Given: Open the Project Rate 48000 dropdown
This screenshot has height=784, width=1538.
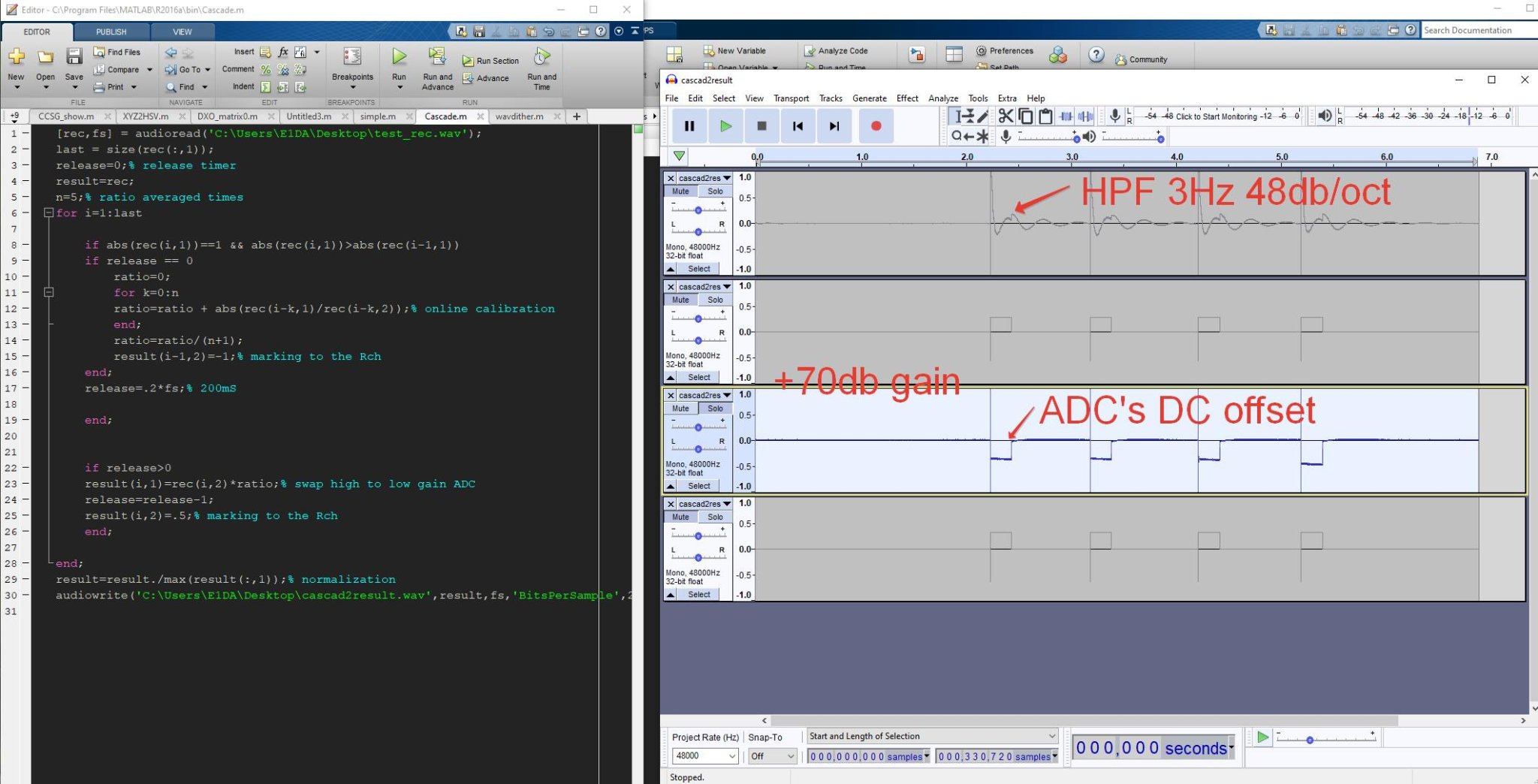Looking at the screenshot, I should point(732,756).
